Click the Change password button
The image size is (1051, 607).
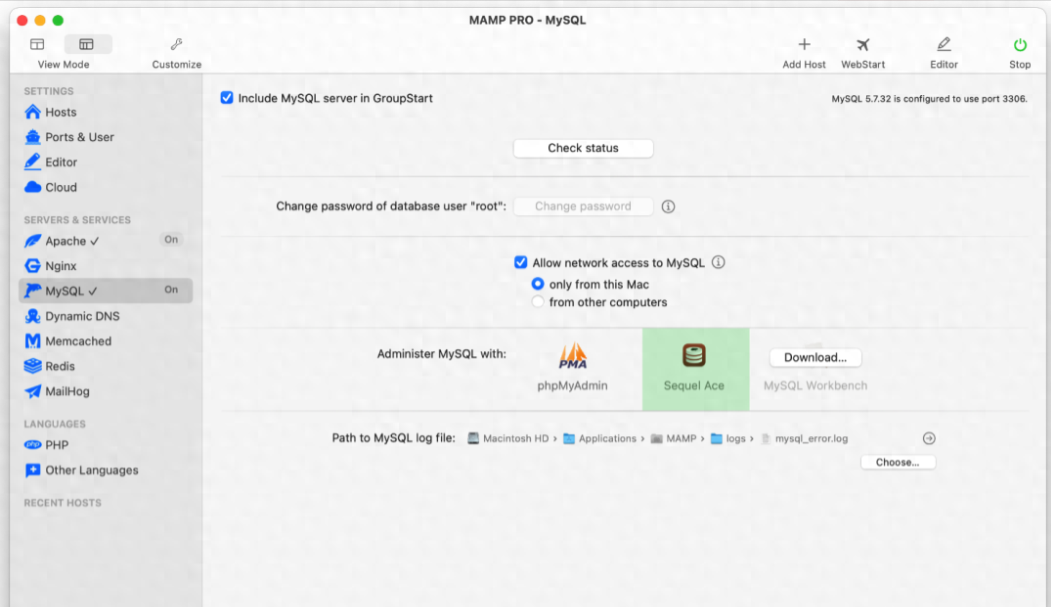(x=583, y=206)
